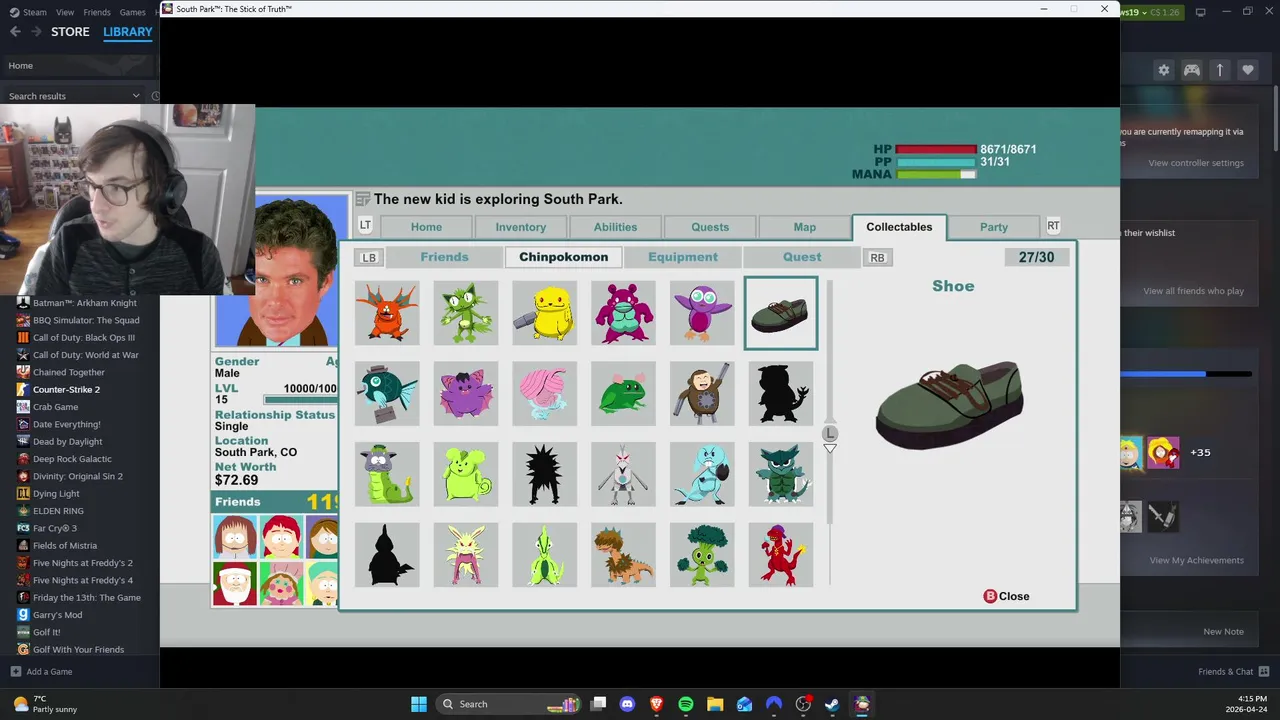The width and height of the screenshot is (1280, 720).
Task: Select the teal fish with briefcase Chinpokomon
Action: pos(387,394)
